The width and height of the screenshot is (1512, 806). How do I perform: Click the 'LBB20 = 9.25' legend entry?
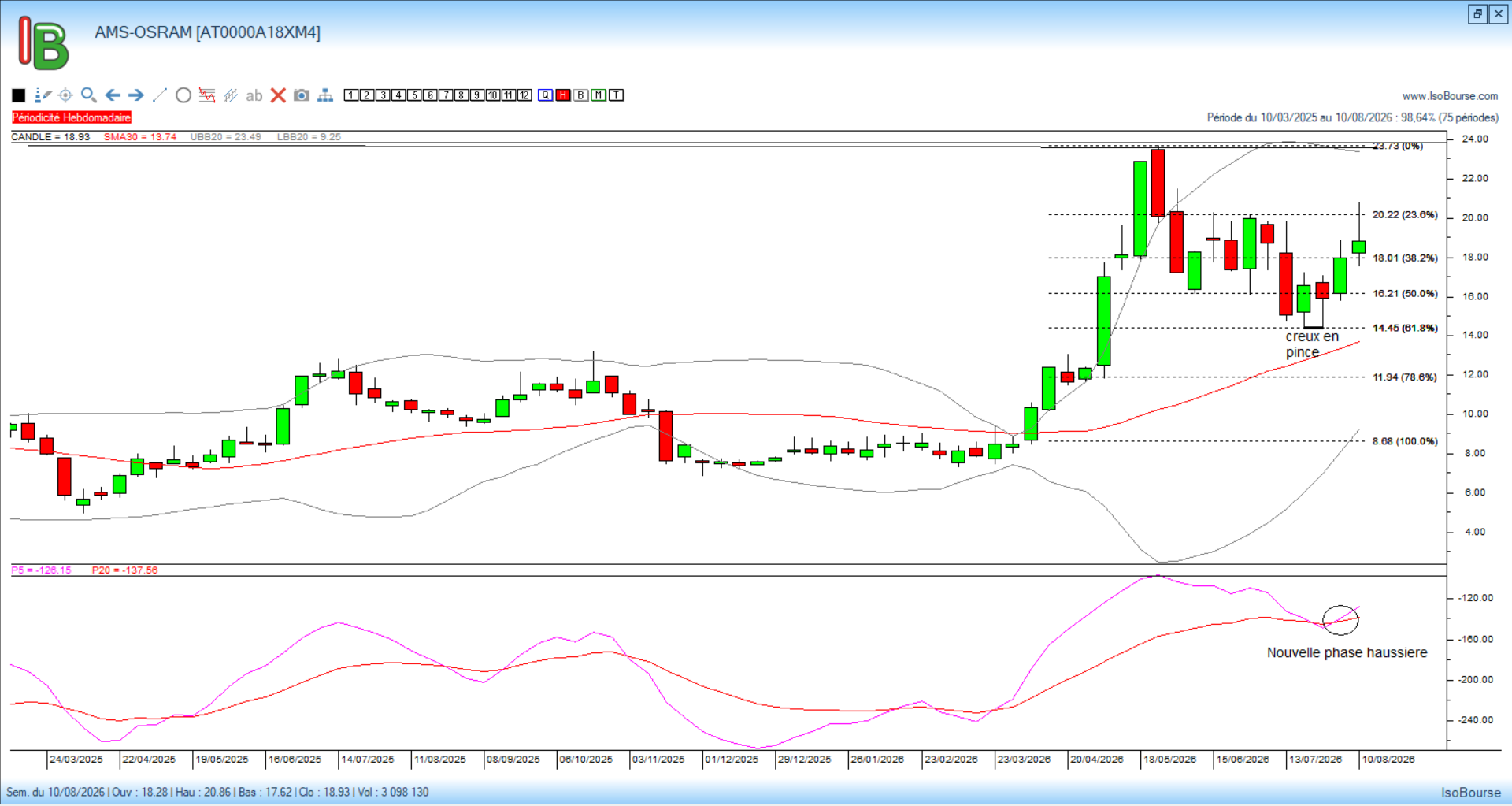(309, 137)
